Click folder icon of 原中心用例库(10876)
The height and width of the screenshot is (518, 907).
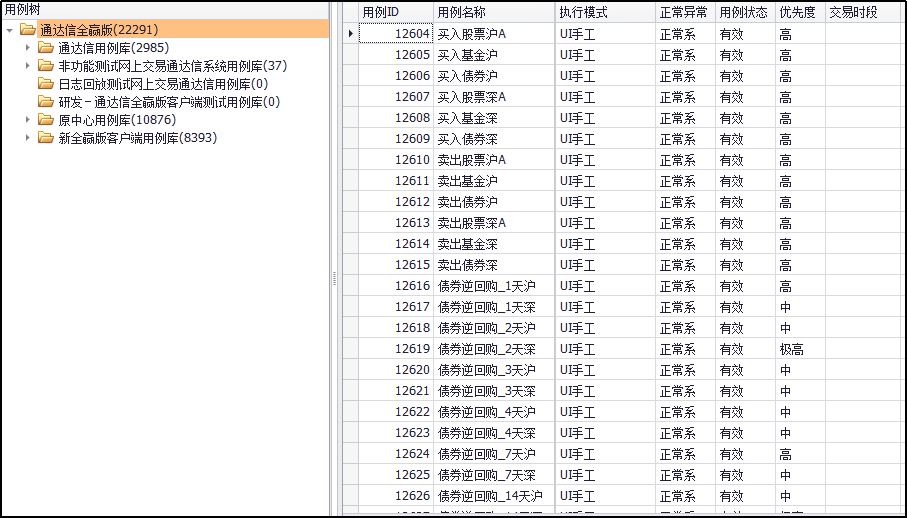(x=46, y=120)
